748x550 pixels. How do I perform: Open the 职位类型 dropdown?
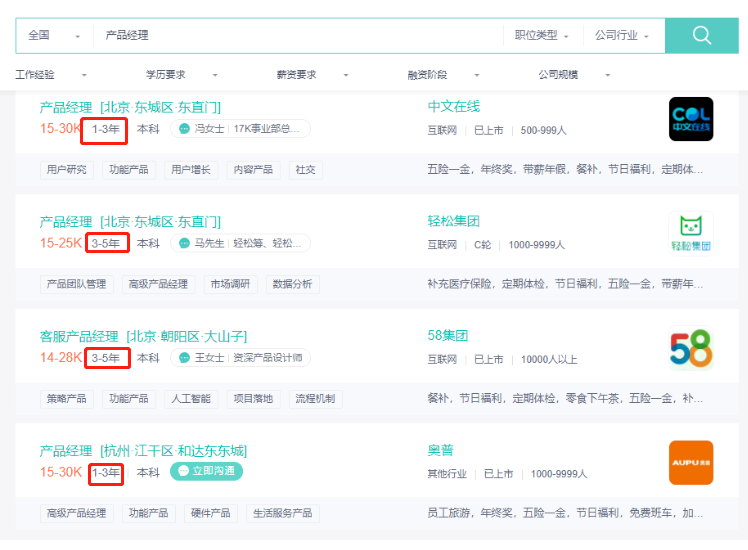pos(541,35)
